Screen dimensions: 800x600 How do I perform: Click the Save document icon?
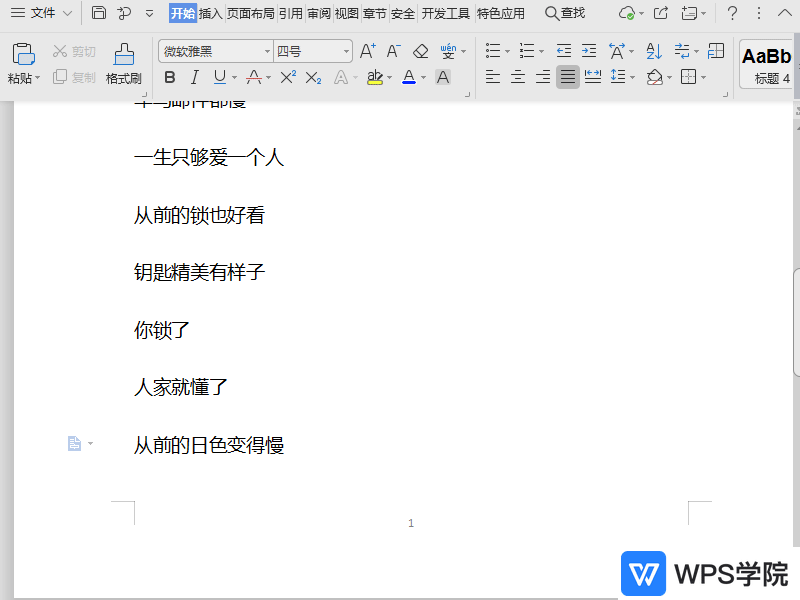coord(98,13)
